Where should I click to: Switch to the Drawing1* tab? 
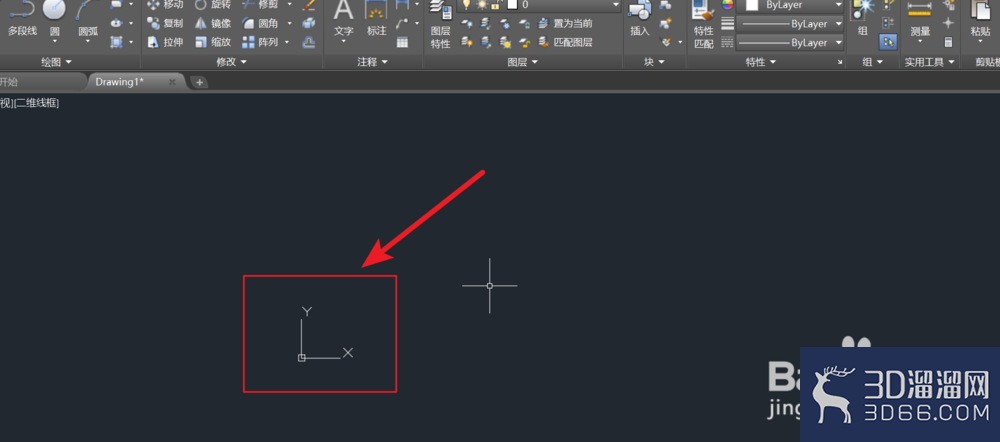coord(132,82)
